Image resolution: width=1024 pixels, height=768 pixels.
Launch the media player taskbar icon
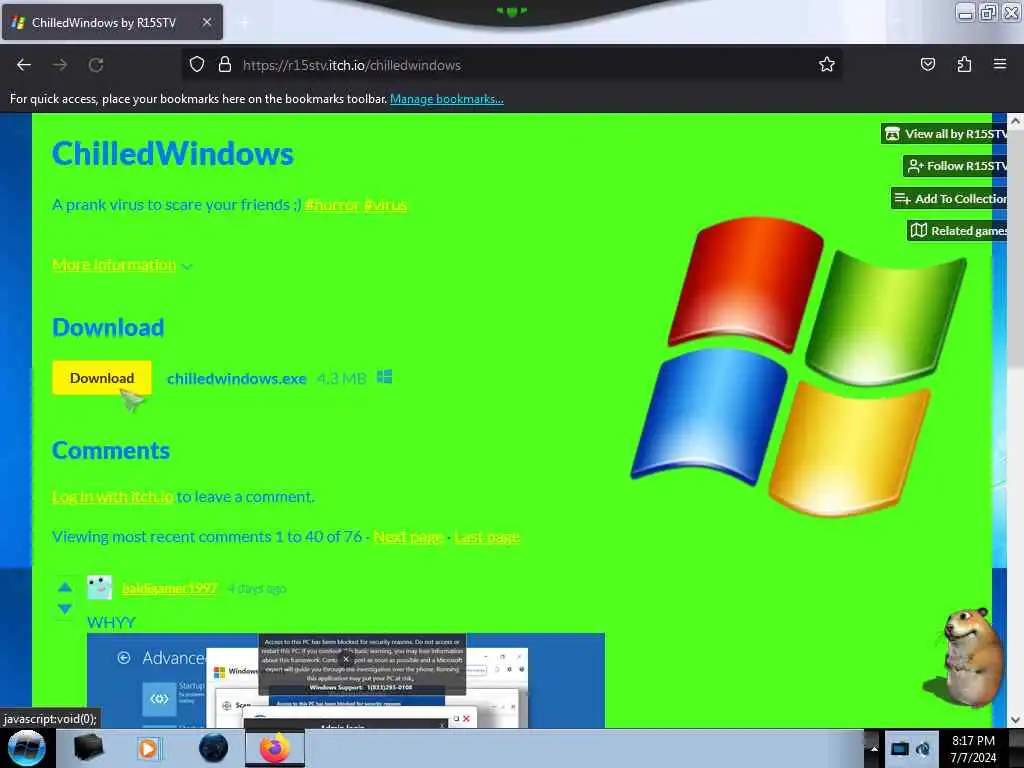148,748
